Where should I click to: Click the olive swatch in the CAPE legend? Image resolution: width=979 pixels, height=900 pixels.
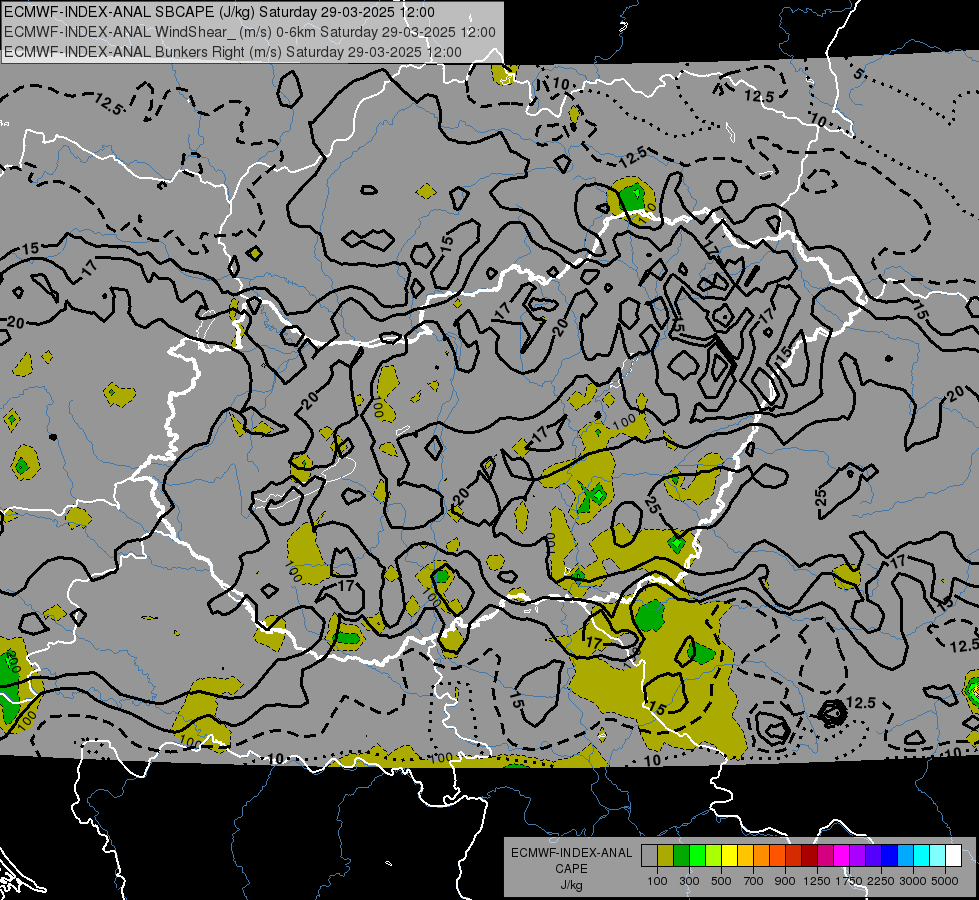tap(666, 856)
